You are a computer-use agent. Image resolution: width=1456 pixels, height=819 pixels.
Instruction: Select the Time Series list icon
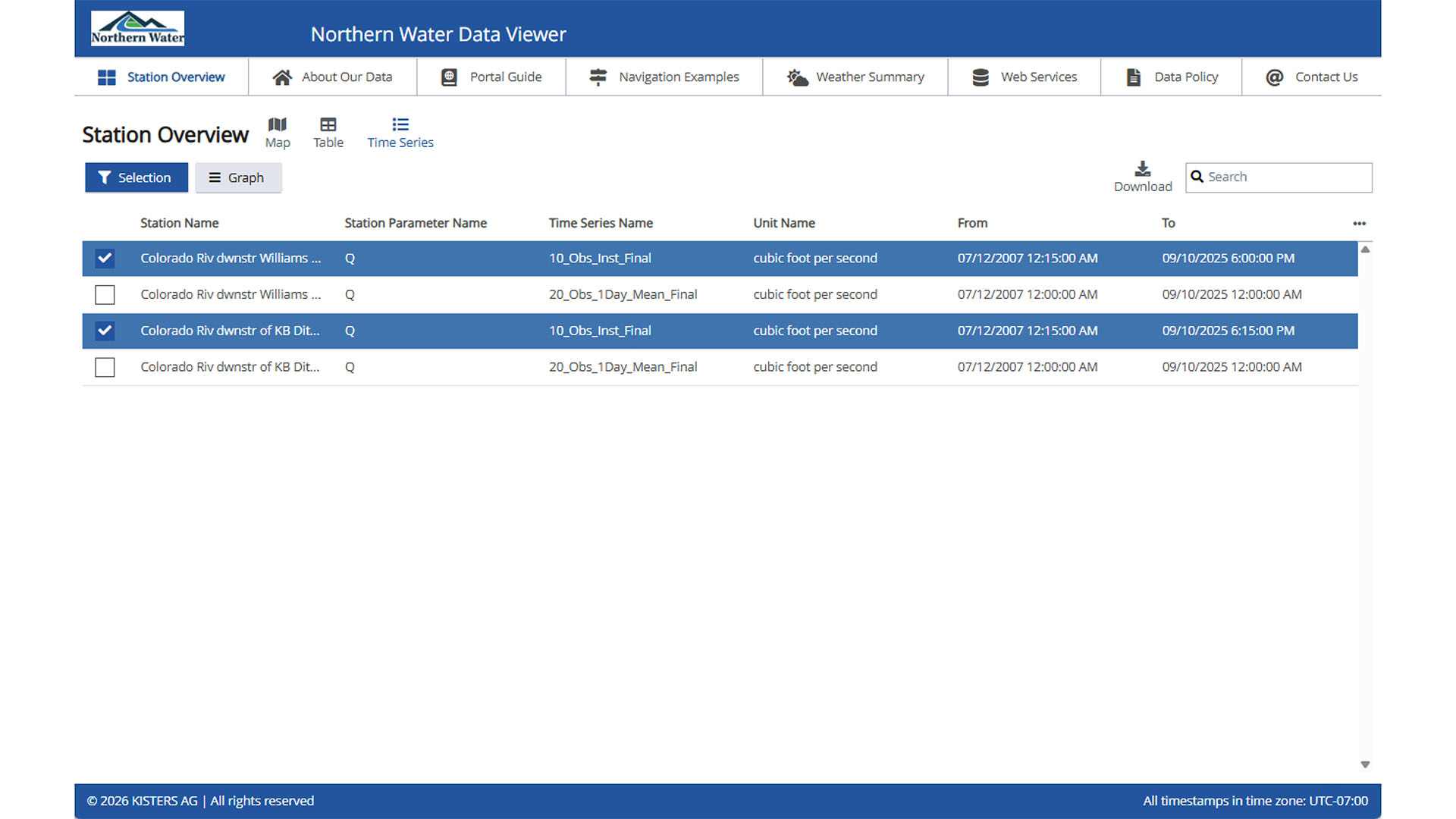400,124
